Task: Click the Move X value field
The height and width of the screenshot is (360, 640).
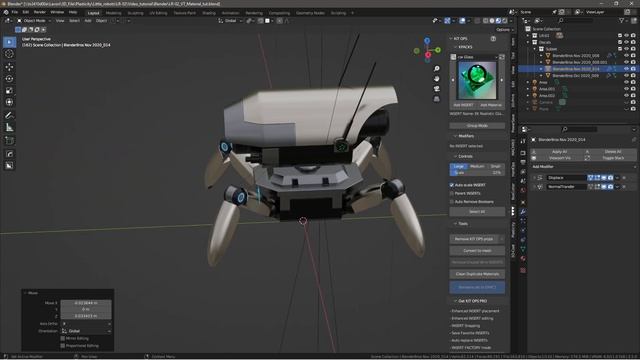Action: [86, 303]
